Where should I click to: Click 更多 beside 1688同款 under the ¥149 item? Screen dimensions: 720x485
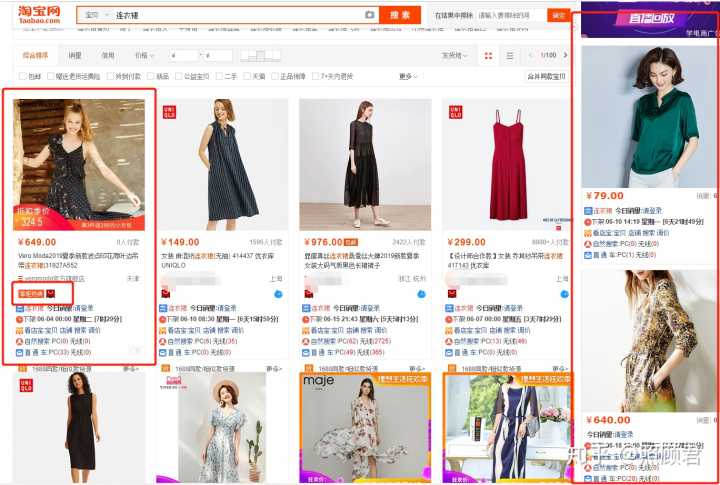[x=274, y=369]
